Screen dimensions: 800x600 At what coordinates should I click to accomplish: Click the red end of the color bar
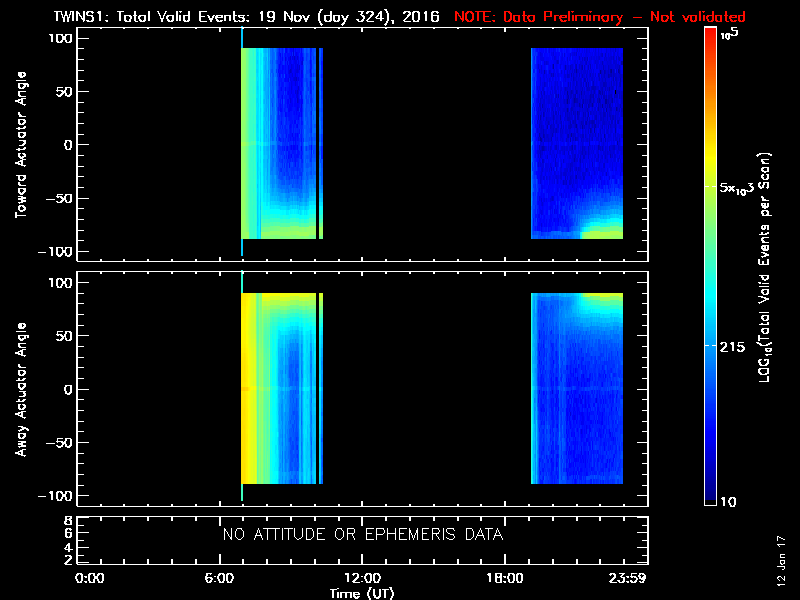tap(711, 40)
